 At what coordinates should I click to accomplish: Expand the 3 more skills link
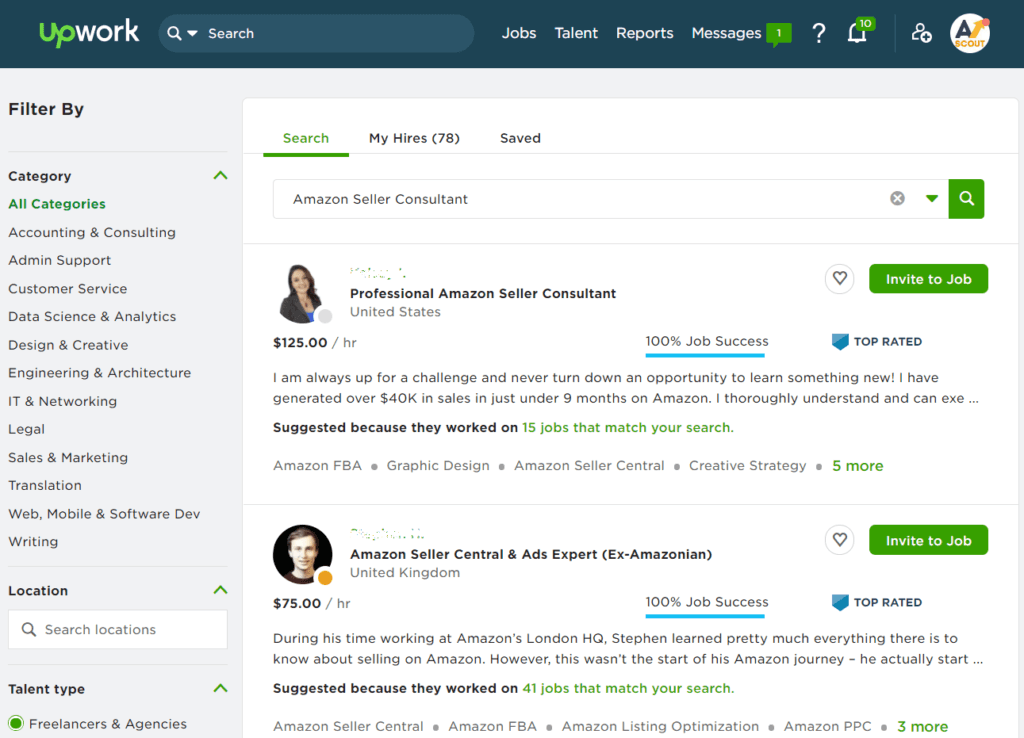coord(922,726)
